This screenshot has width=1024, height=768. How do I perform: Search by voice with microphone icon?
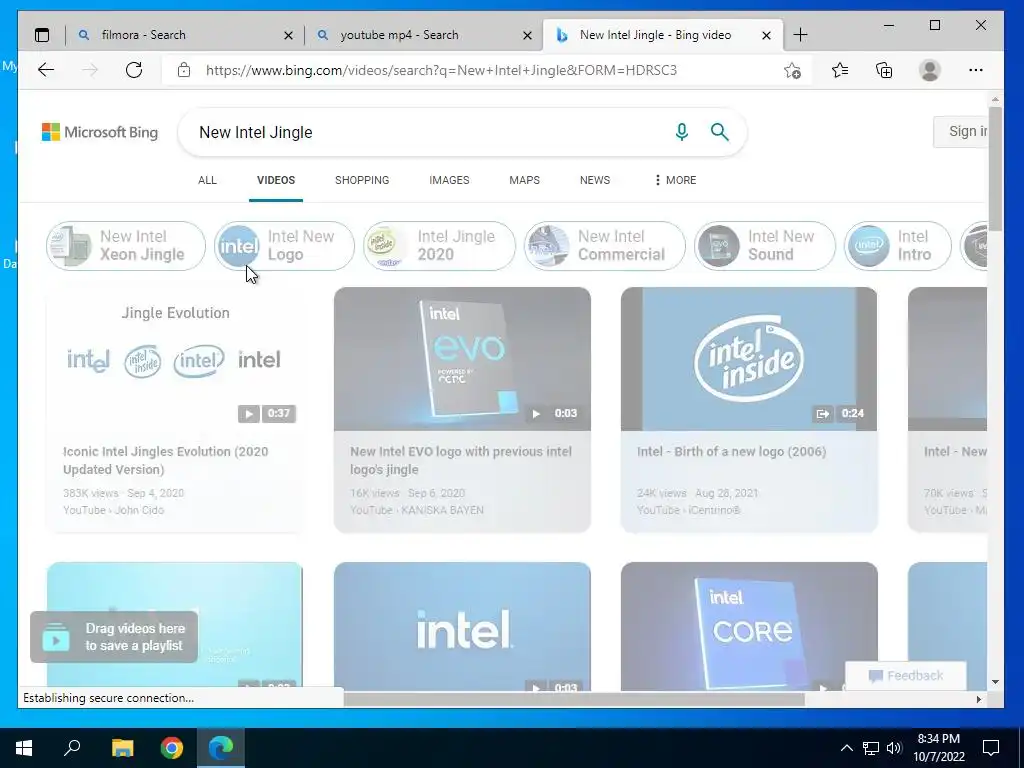(x=682, y=132)
